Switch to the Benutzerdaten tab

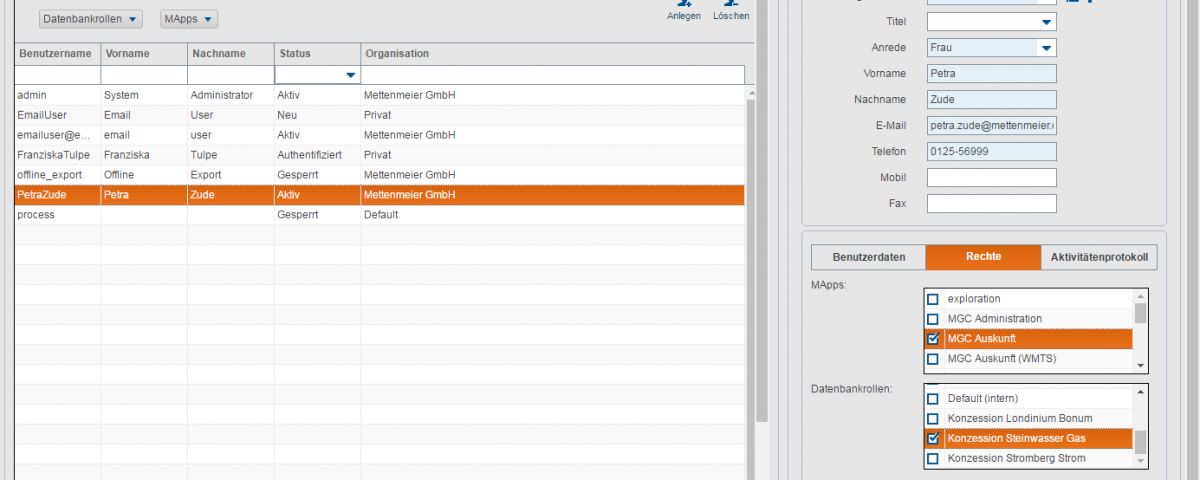pos(868,257)
